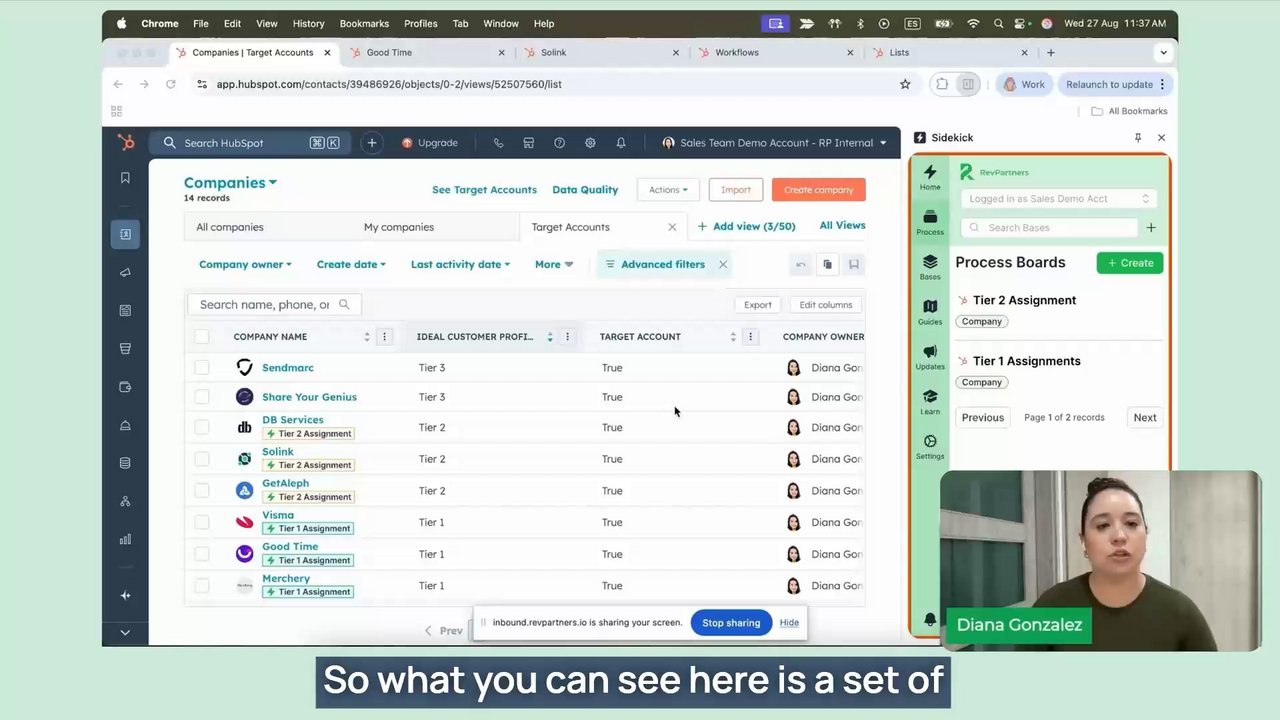
Task: Open the Sidekick Bases section
Action: click(930, 267)
